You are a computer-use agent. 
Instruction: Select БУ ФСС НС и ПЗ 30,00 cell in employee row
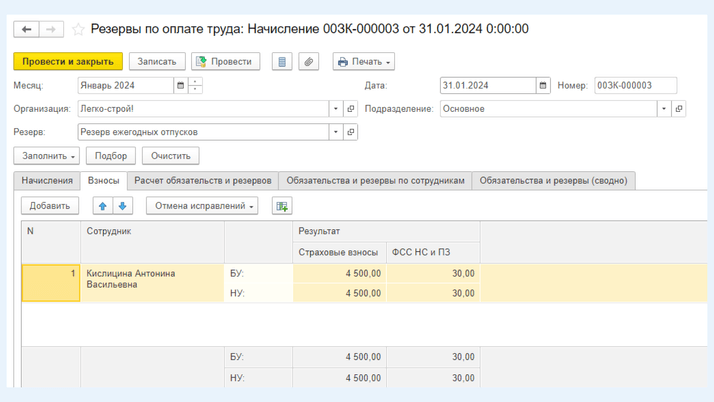[x=433, y=274]
